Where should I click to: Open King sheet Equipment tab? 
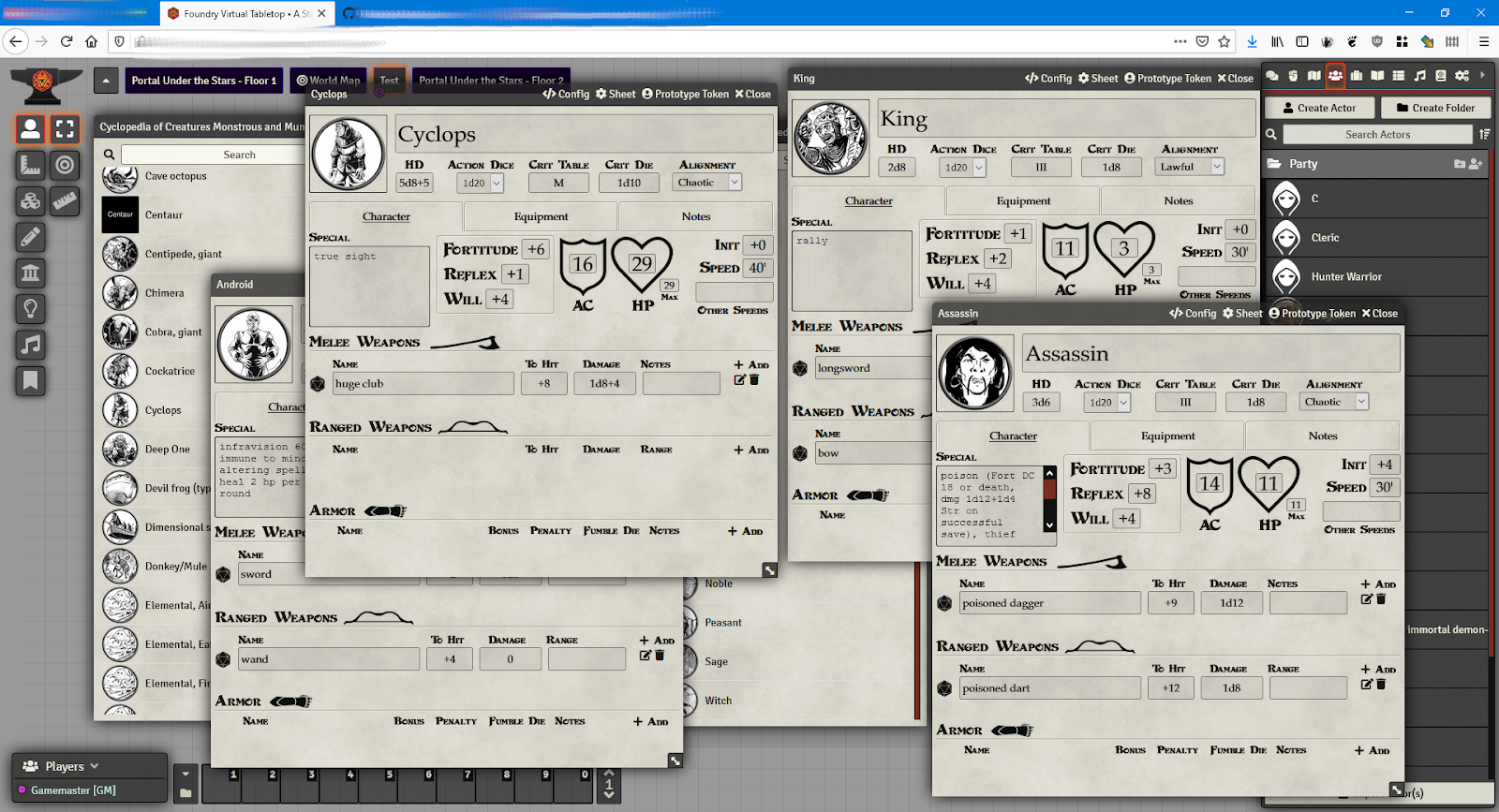coord(1023,200)
